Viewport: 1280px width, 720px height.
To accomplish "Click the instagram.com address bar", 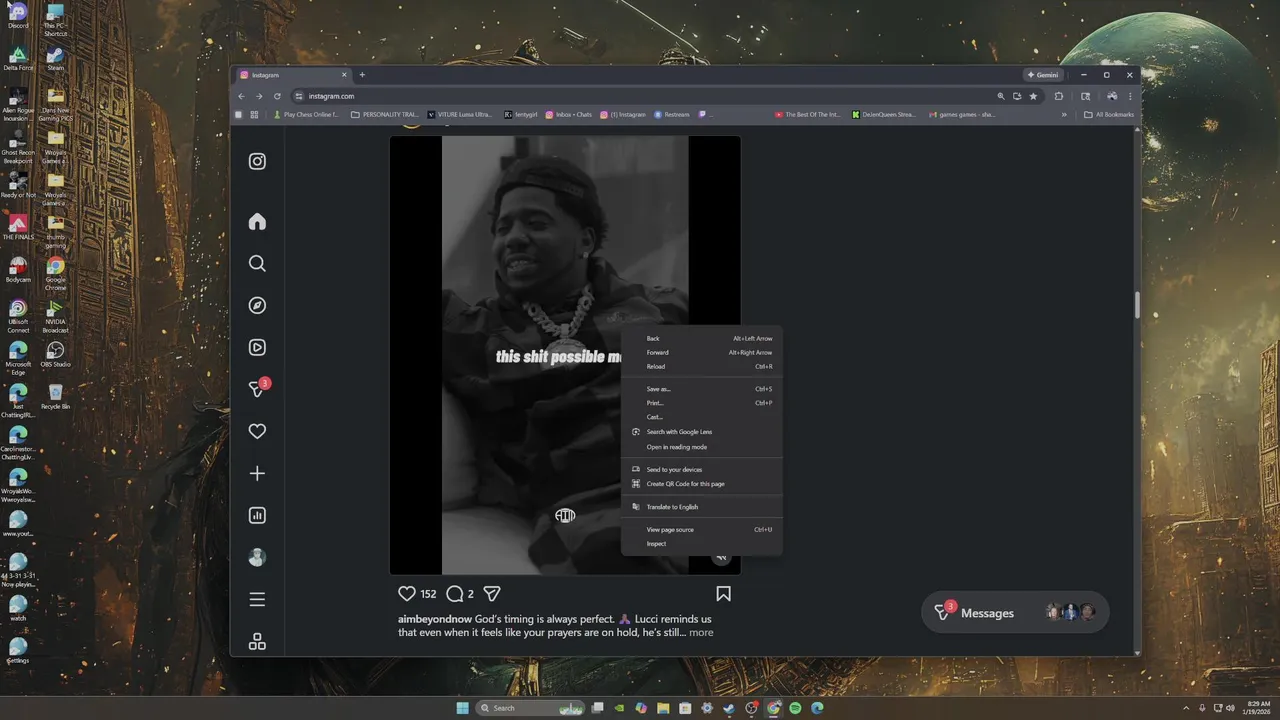I will click(x=640, y=96).
